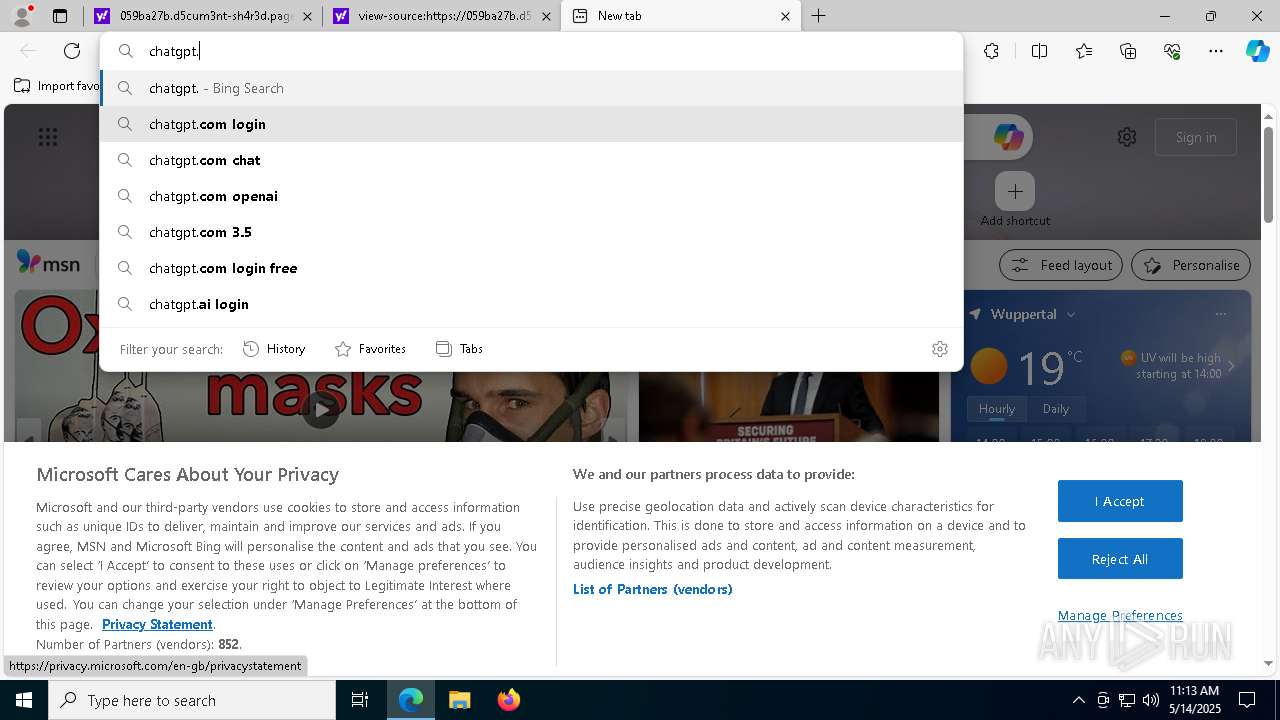Open the apps grid launcher icon
Screen dimensions: 1280x720
(48, 137)
